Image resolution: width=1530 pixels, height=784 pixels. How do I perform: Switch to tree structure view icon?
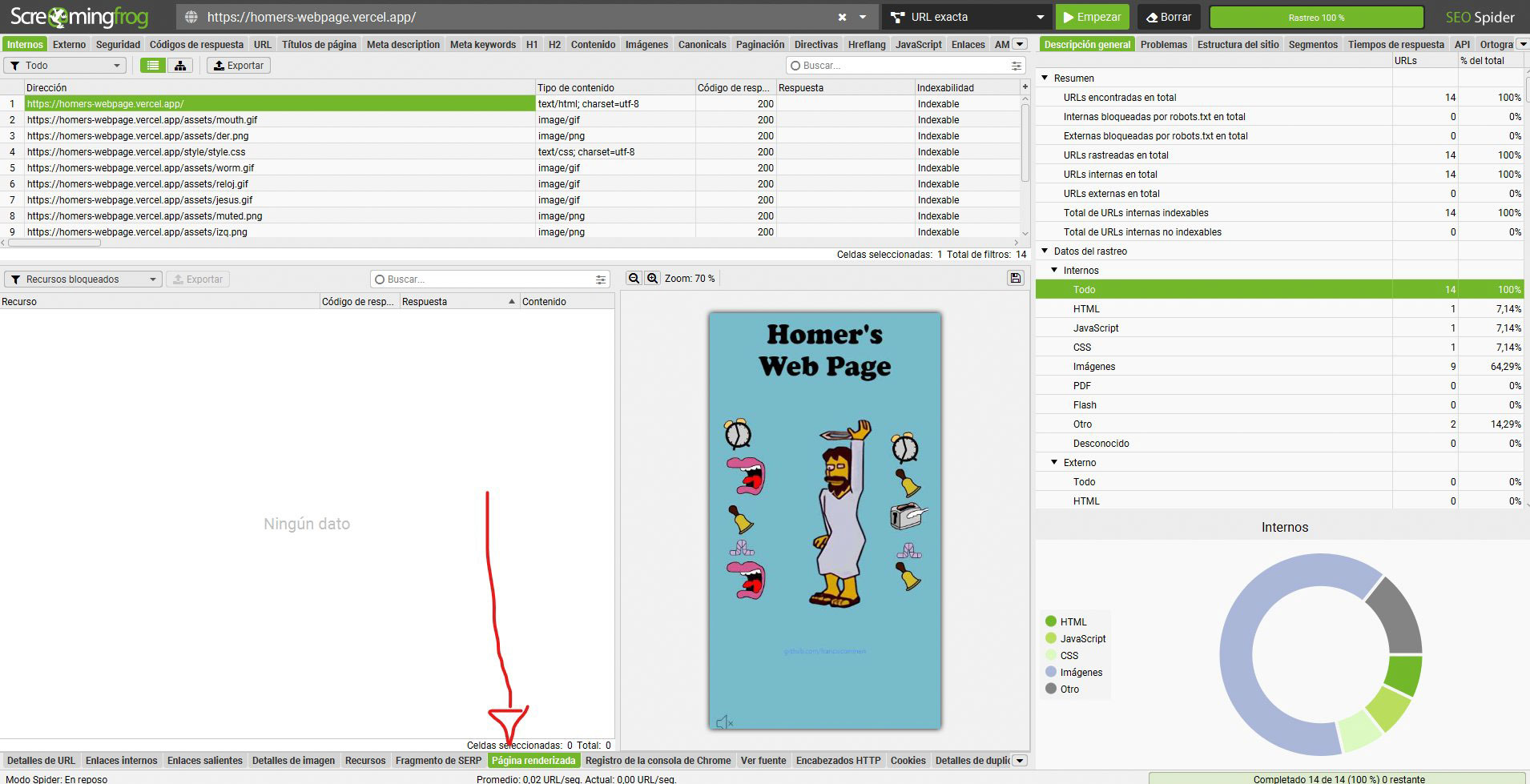[180, 66]
